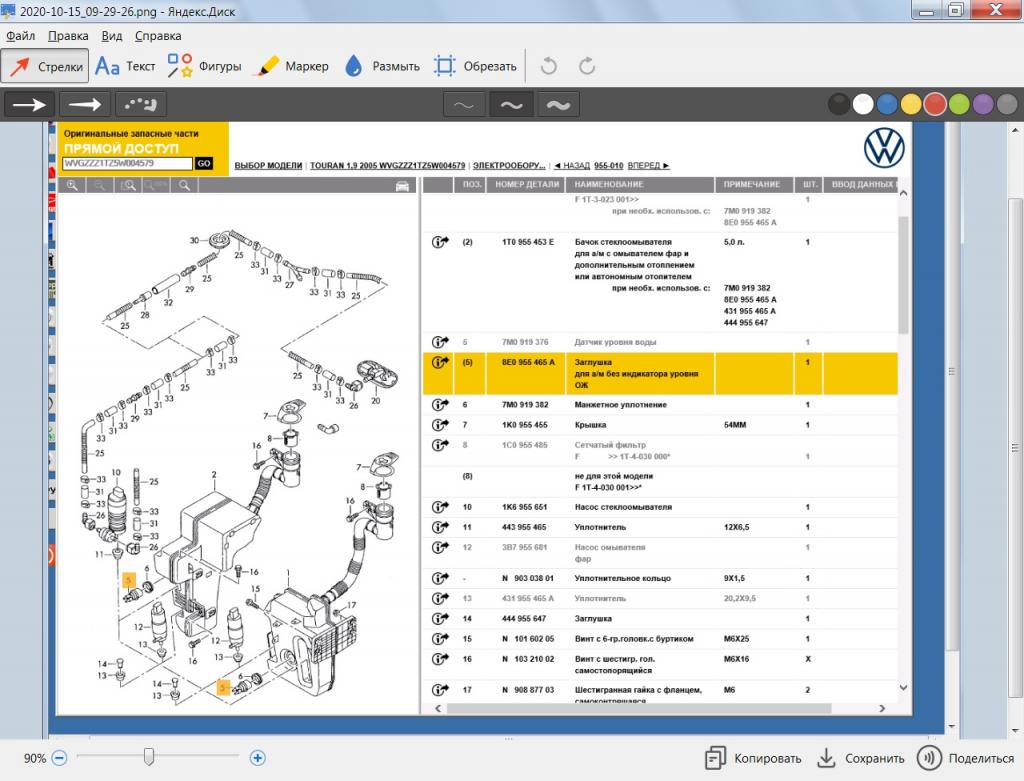1024x781 pixels.
Task: Select the Text (Текст) tool
Action: click(x=125, y=66)
